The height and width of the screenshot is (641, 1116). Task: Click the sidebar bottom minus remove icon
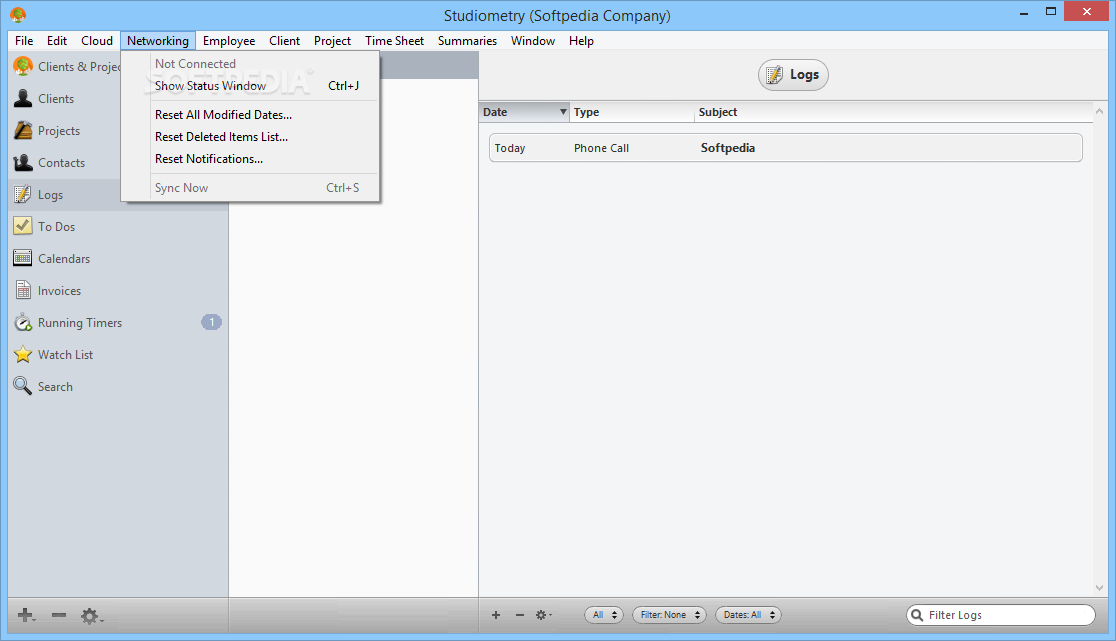point(58,615)
